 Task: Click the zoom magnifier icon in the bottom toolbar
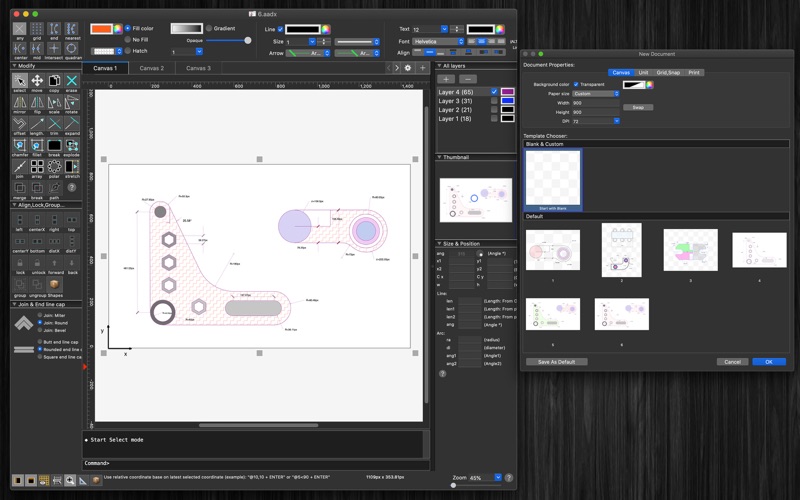coord(69,480)
